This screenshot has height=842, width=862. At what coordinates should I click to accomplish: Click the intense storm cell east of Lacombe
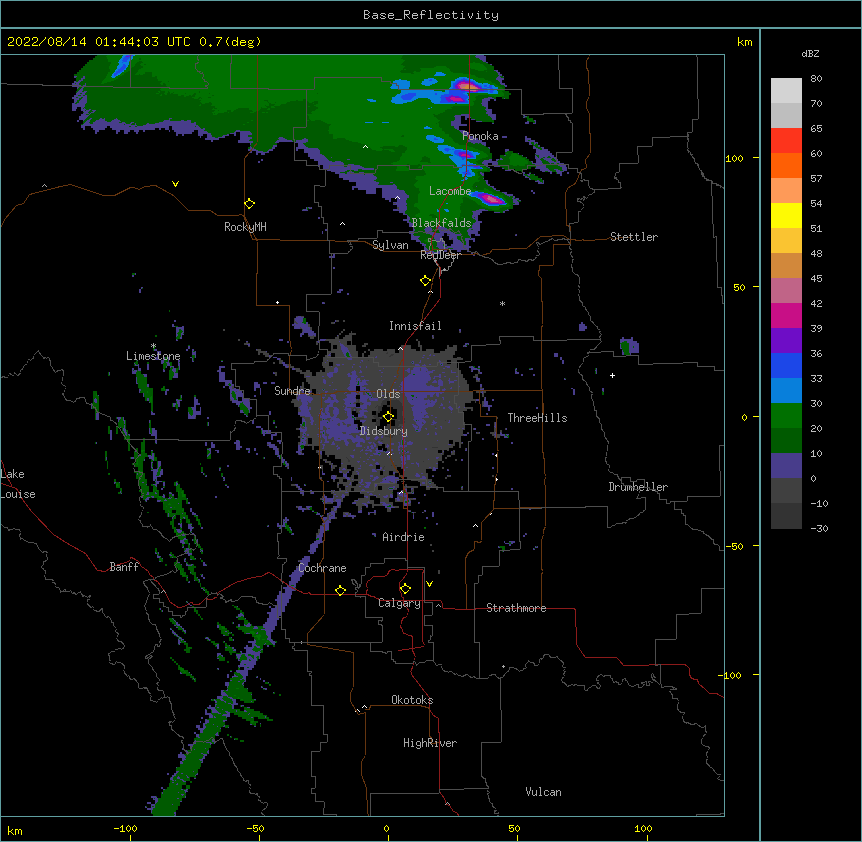tap(491, 199)
